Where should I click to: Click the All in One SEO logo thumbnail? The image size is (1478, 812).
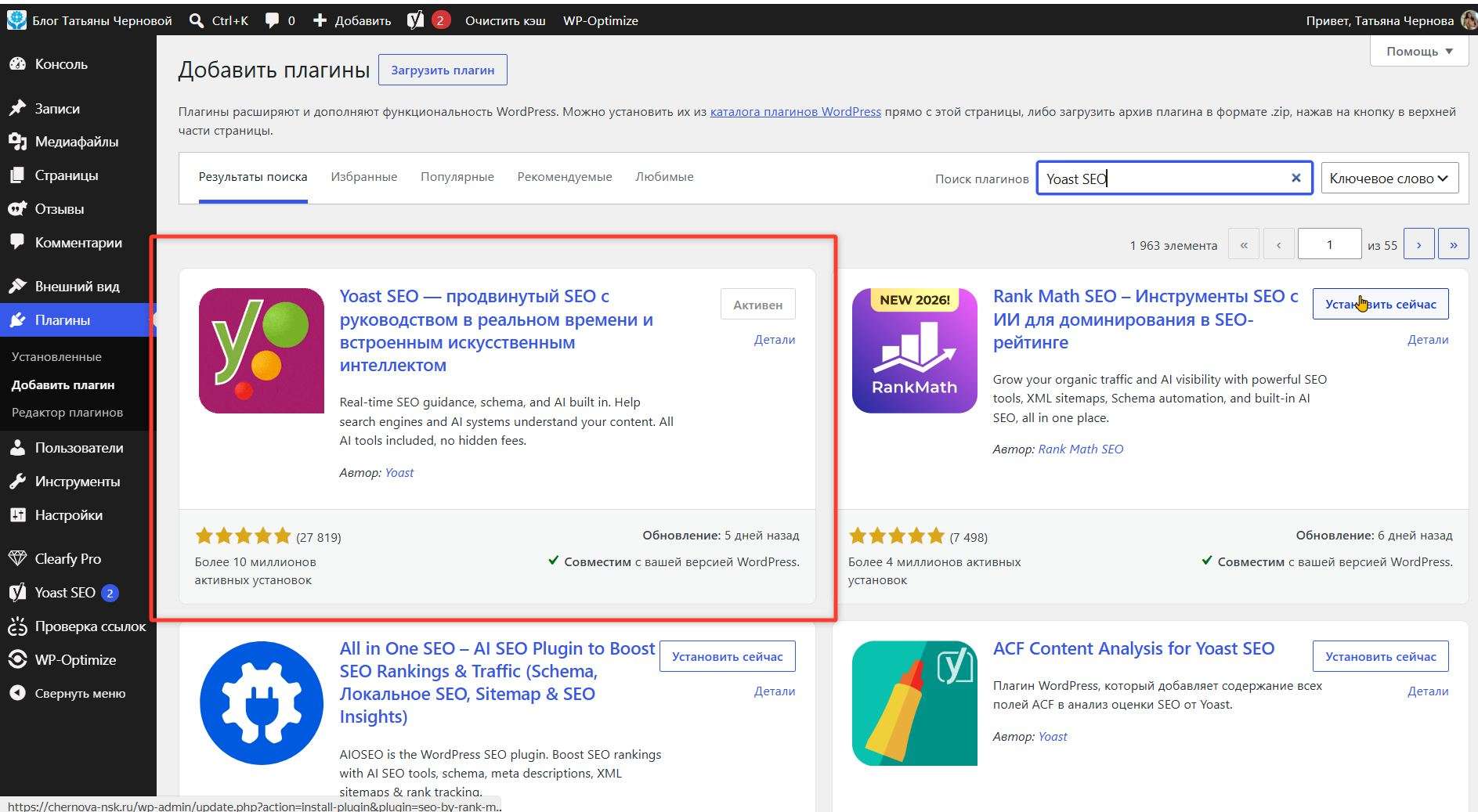262,703
